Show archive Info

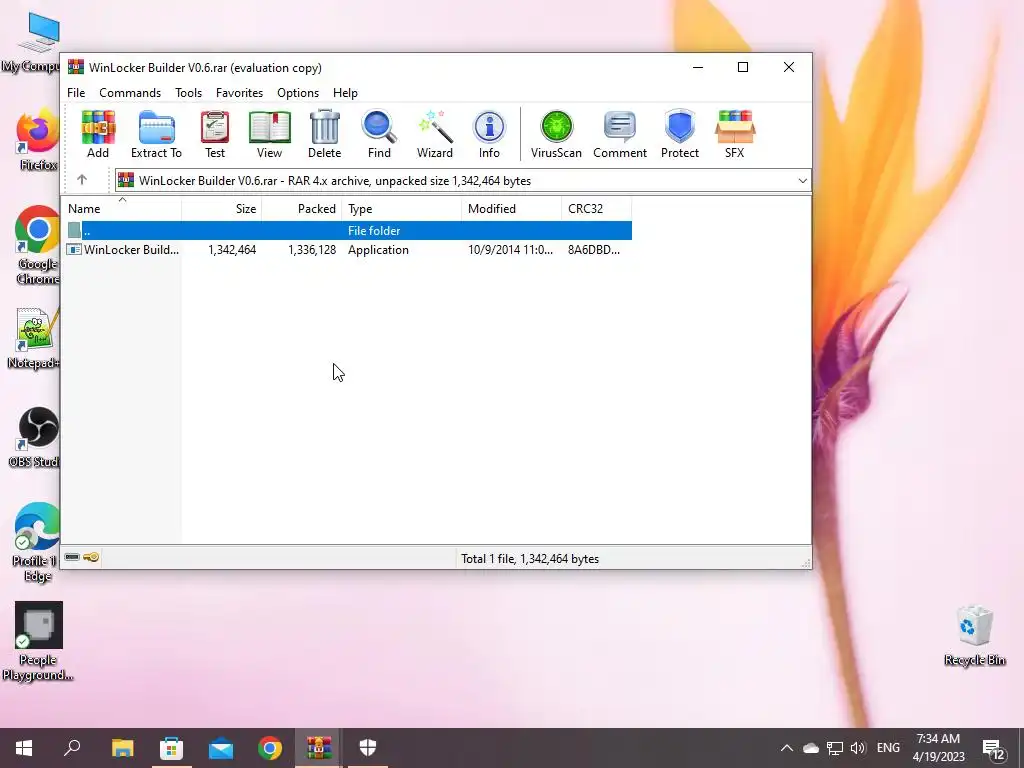click(489, 134)
